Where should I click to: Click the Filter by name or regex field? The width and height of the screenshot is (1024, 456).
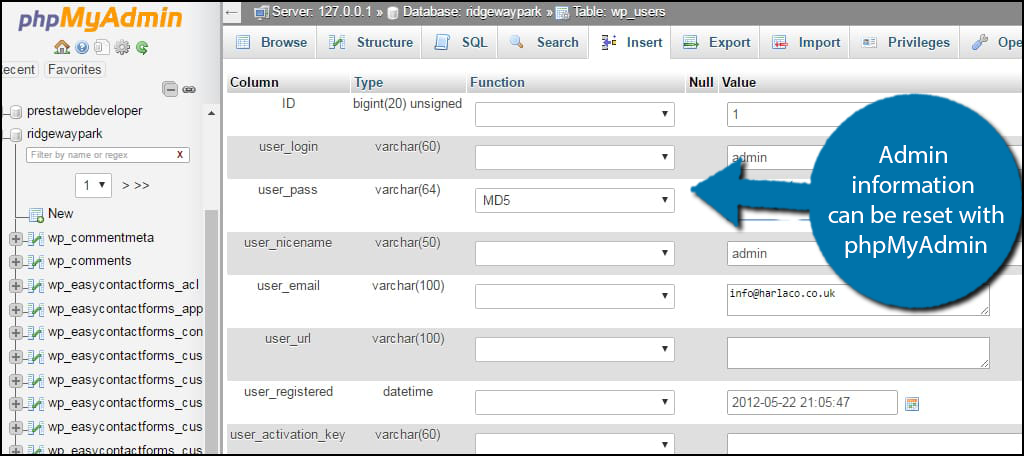[x=100, y=155]
